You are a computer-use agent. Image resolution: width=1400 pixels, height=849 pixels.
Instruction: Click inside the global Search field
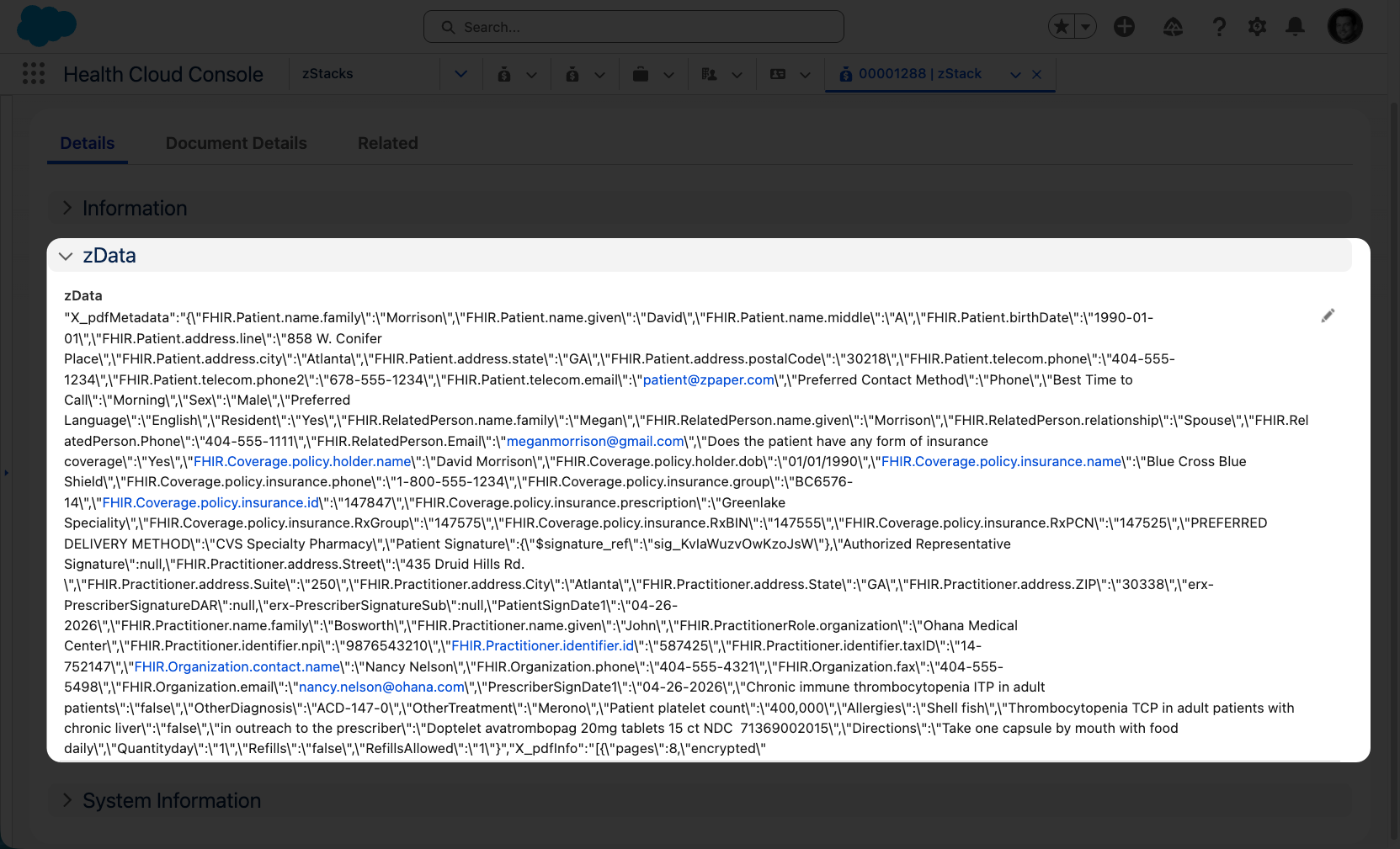click(x=634, y=27)
